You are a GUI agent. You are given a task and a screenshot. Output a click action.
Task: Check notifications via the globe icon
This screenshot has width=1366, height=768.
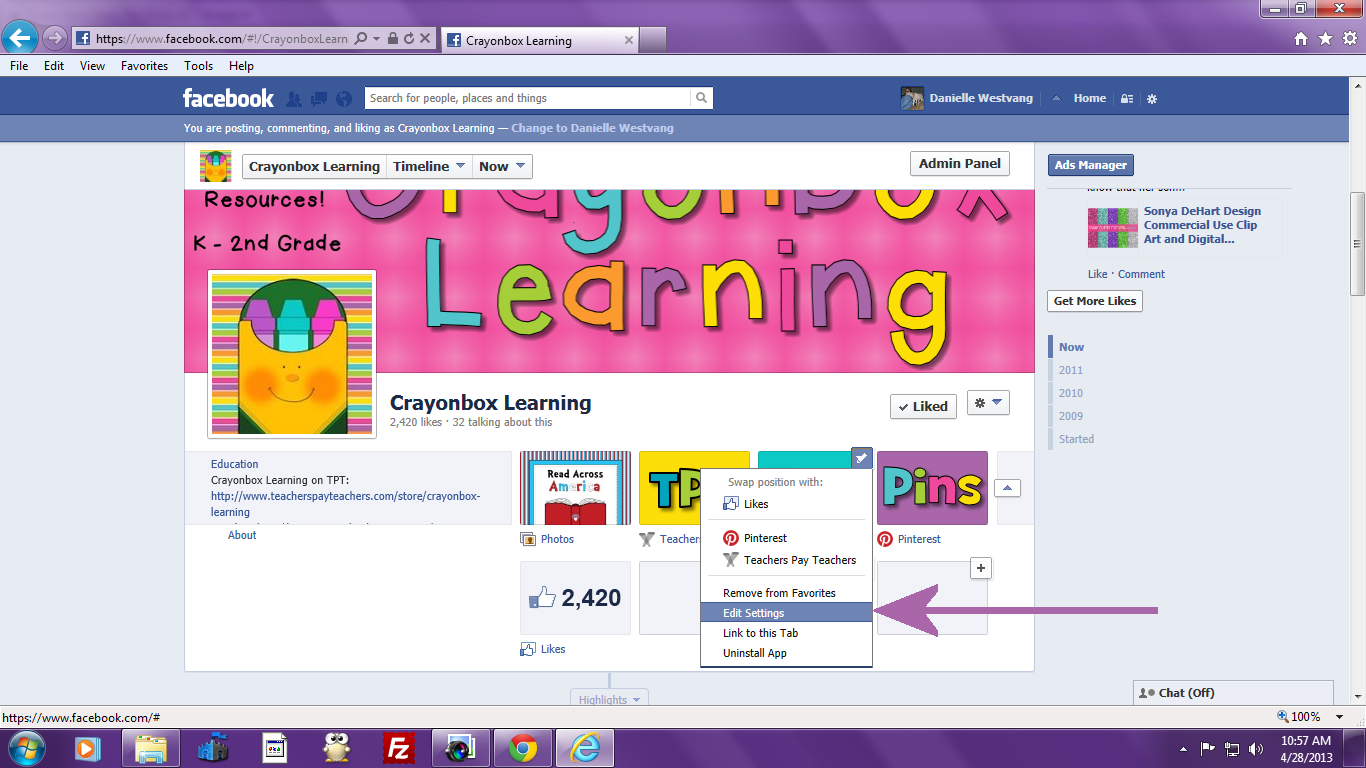point(344,98)
